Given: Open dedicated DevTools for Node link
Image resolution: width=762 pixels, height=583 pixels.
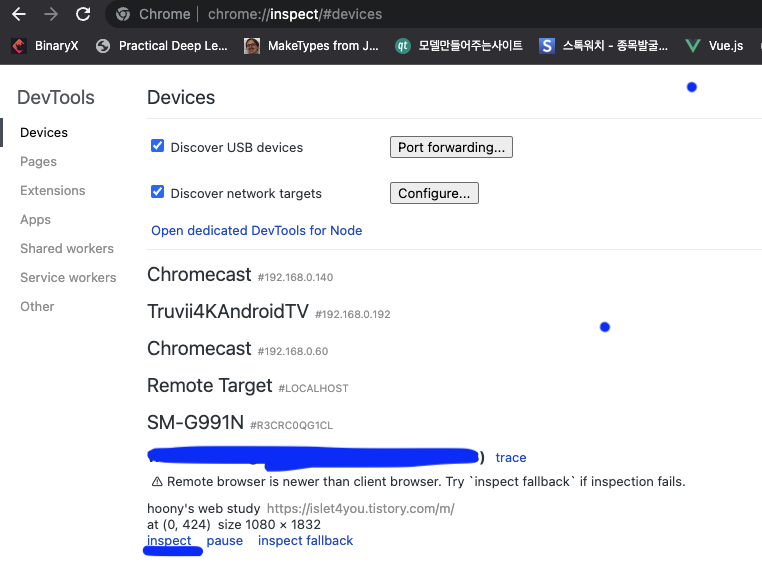Looking at the screenshot, I should coord(257,230).
